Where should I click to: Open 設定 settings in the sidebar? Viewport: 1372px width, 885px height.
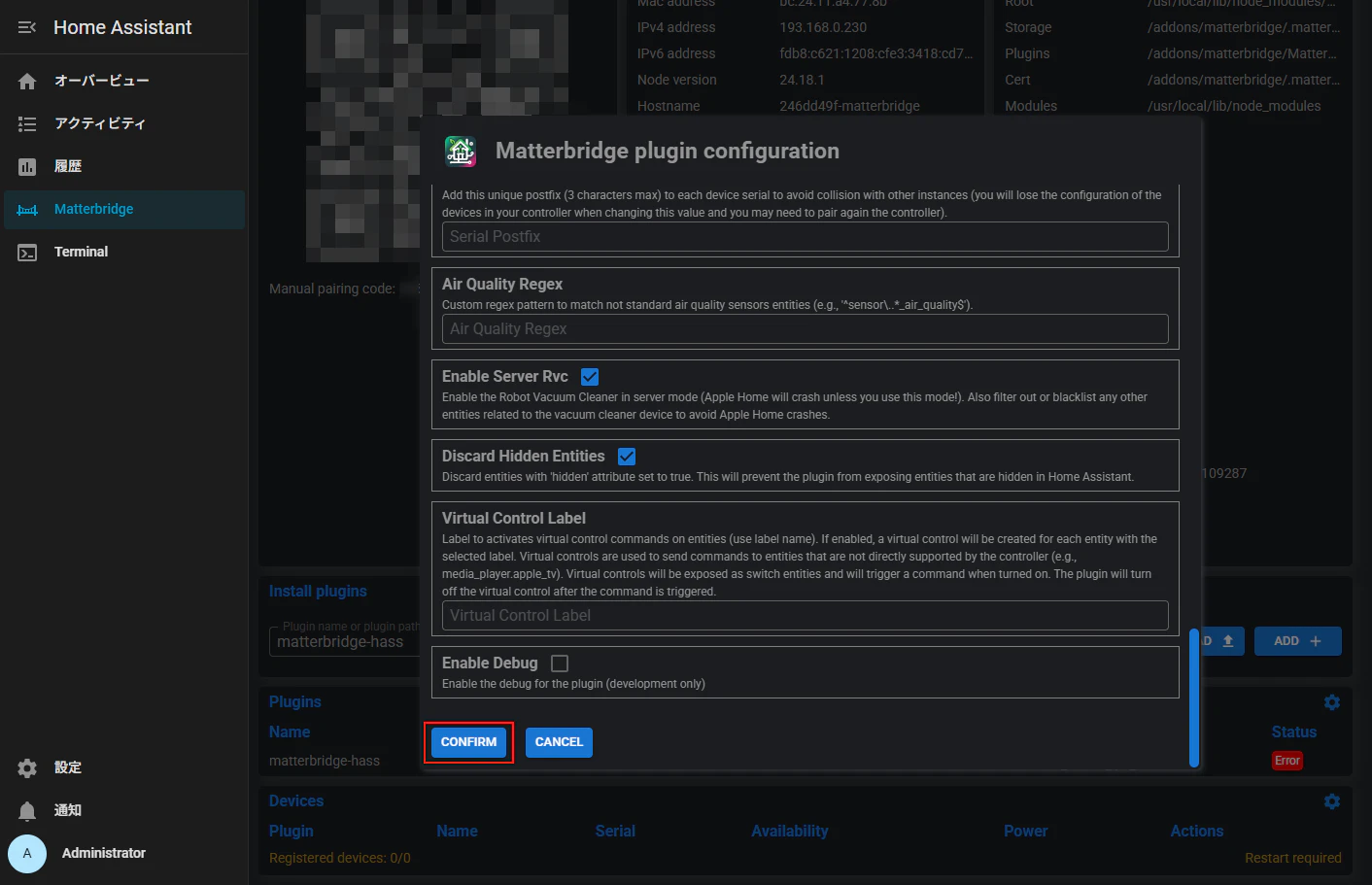pos(124,767)
